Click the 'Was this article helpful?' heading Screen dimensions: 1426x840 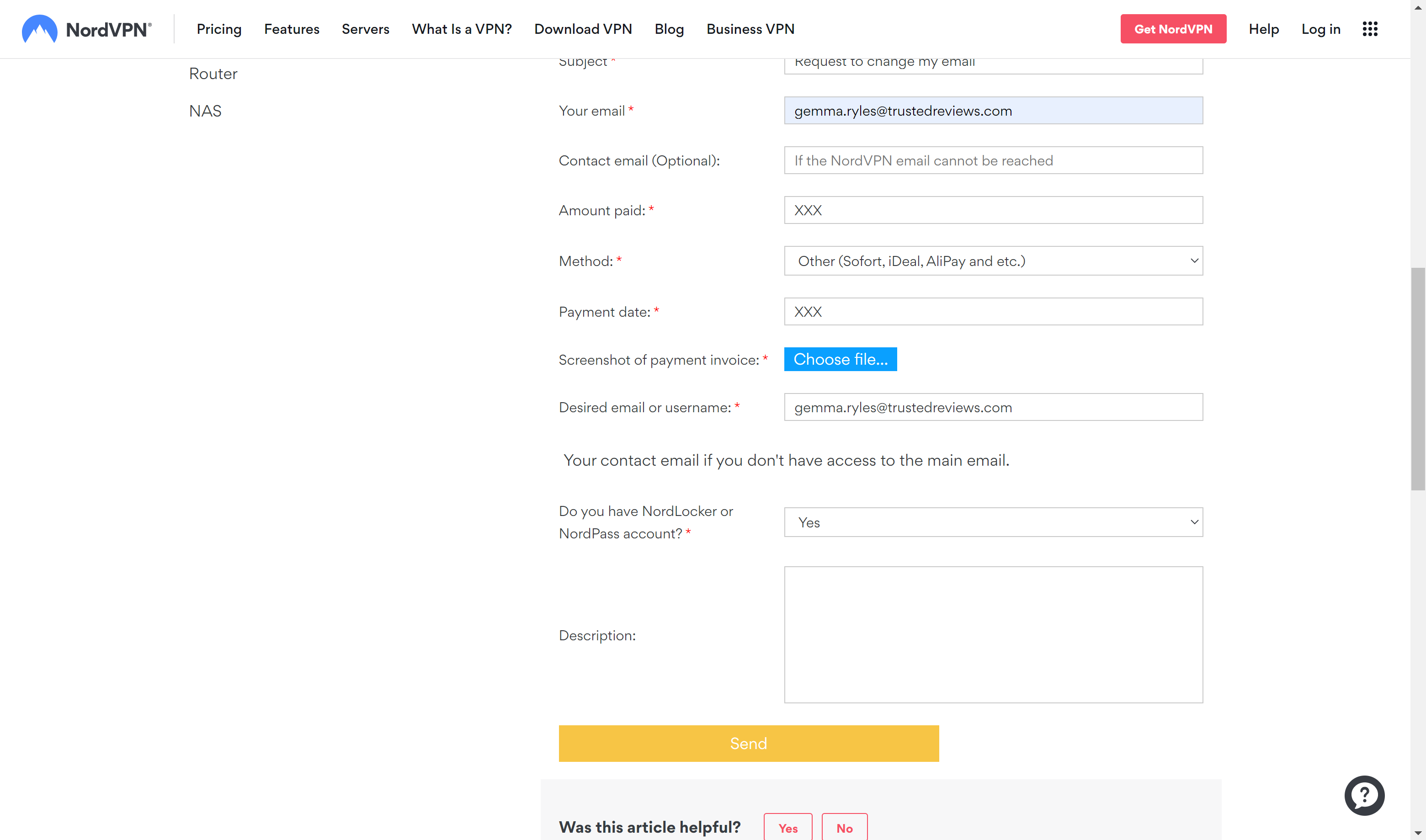point(649,827)
